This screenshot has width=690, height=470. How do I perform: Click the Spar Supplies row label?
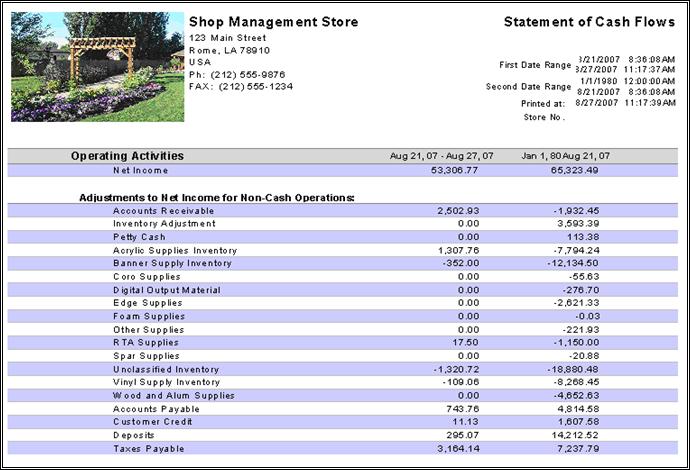tap(146, 356)
